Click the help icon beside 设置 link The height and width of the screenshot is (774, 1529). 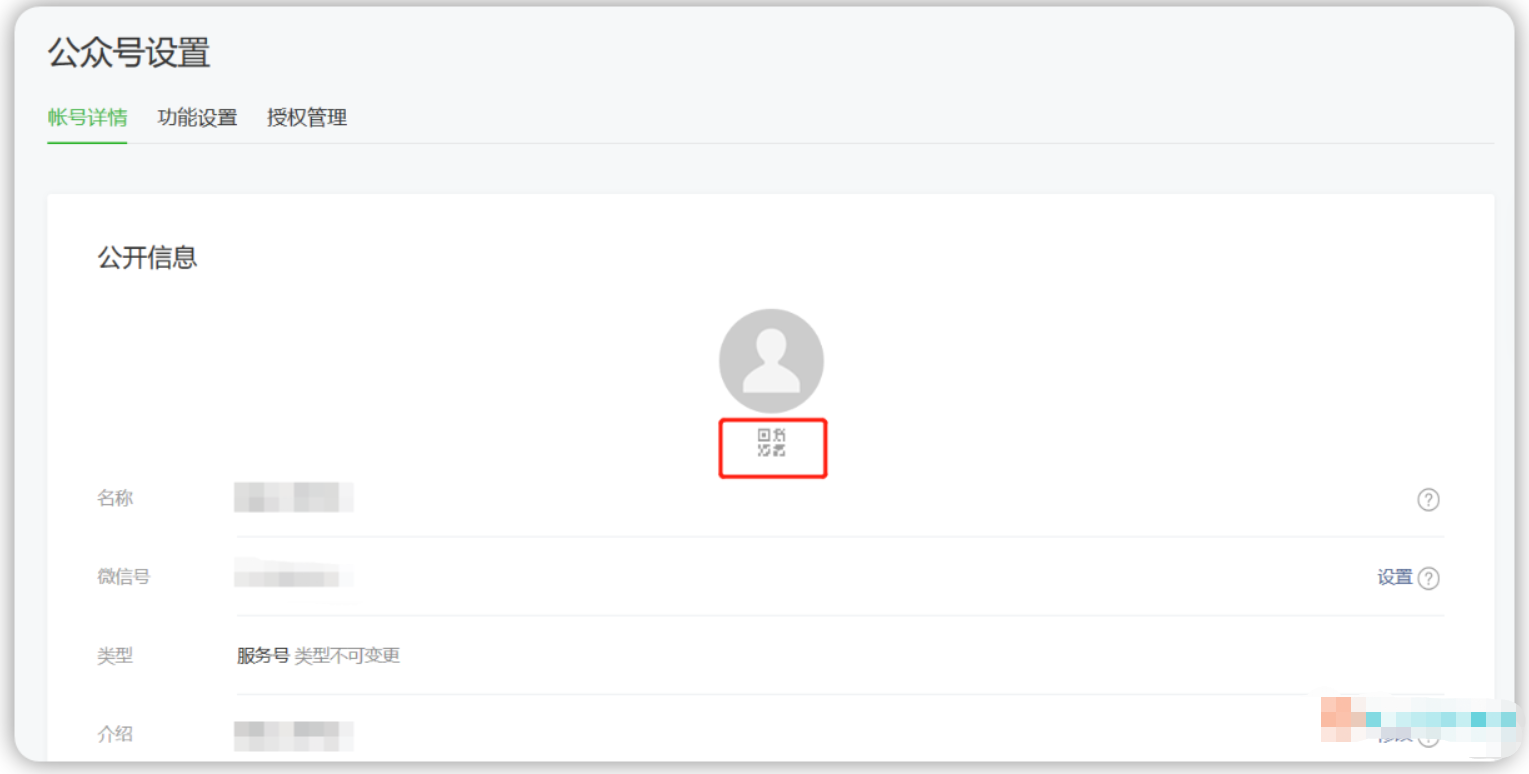1429,578
